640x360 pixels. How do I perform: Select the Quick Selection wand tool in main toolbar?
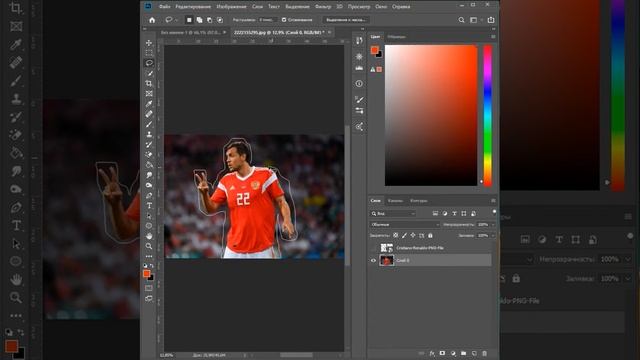point(149,73)
